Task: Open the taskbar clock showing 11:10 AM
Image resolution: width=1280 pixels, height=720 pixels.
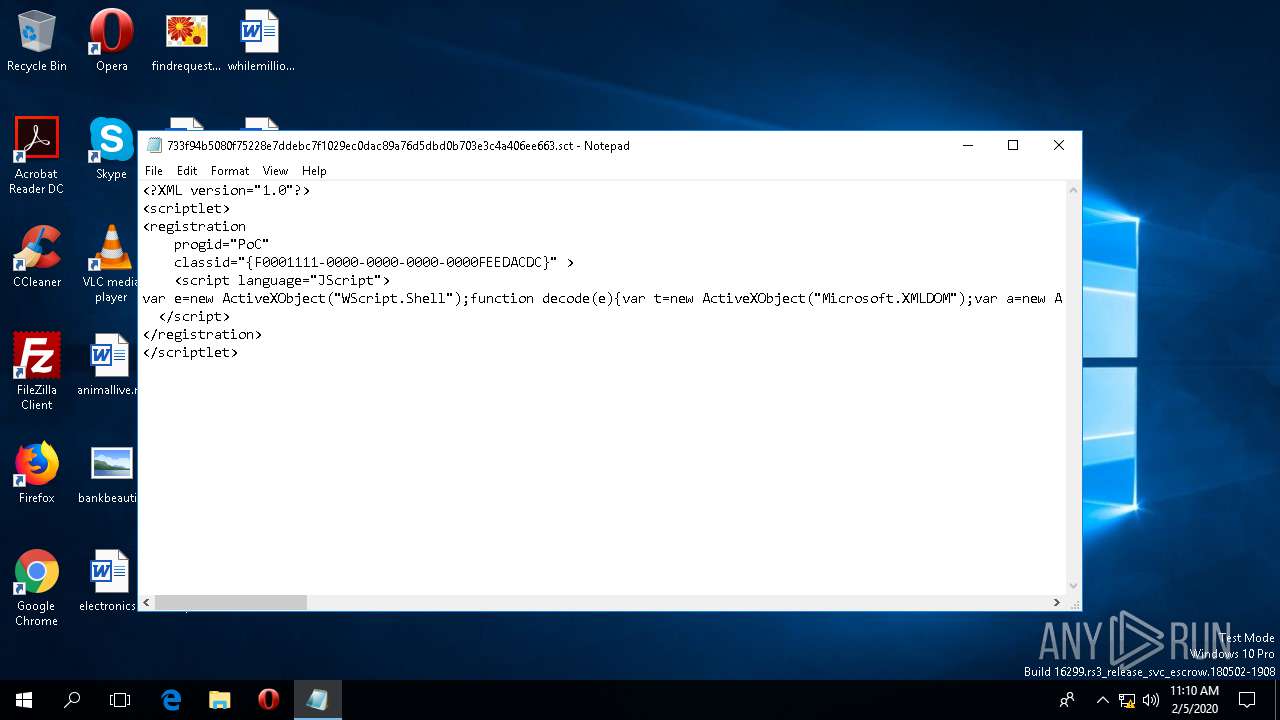Action: pyautogui.click(x=1195, y=700)
